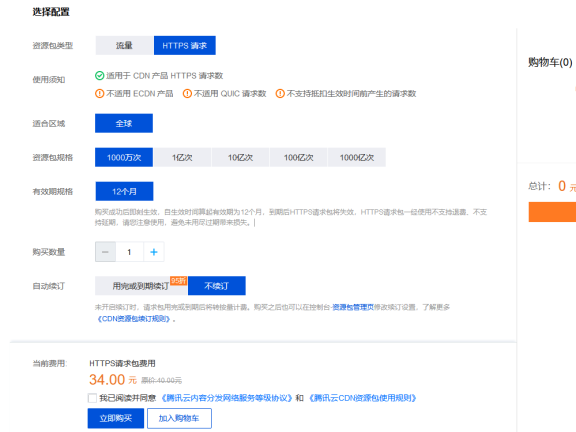Click the 加入购物车 button
Viewport: 576px width, 432px height.
click(x=179, y=418)
